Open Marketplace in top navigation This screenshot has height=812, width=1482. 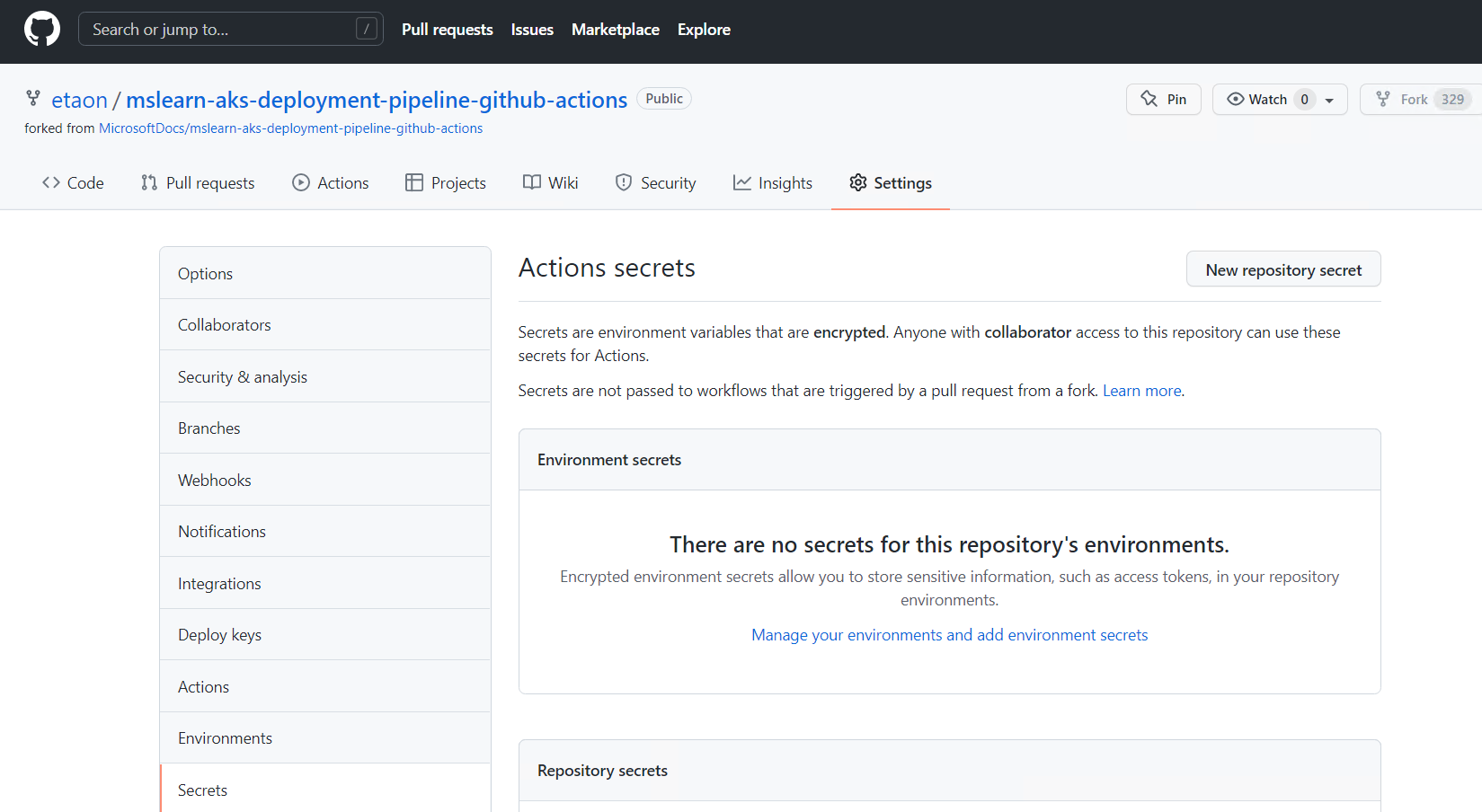point(616,30)
